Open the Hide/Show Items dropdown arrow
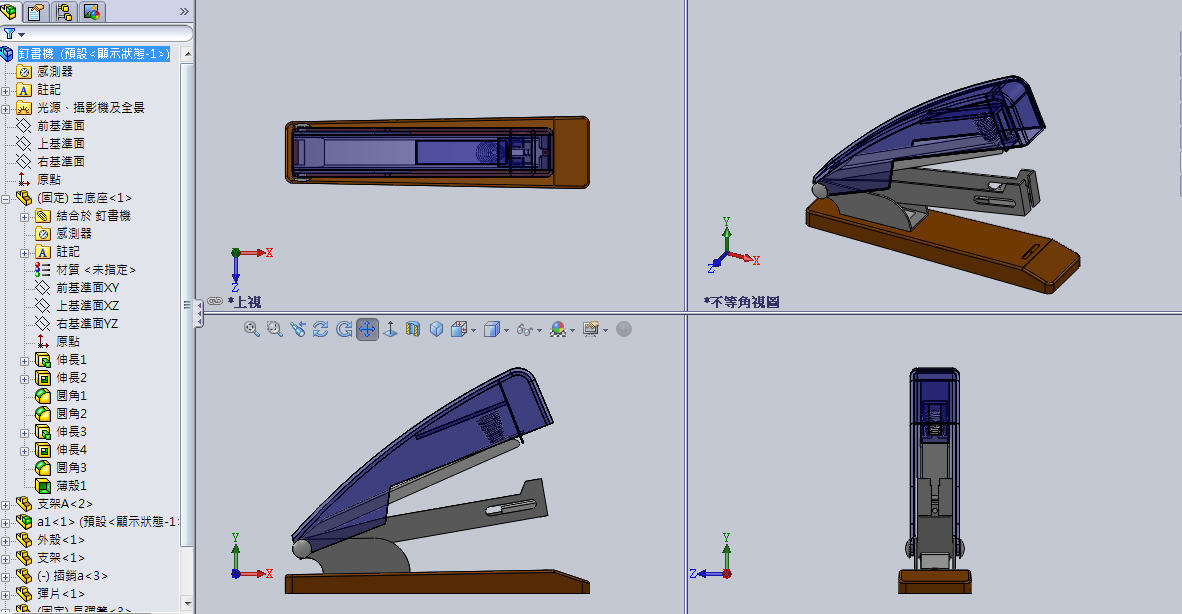Image resolution: width=1182 pixels, height=614 pixels. pyautogui.click(x=539, y=330)
